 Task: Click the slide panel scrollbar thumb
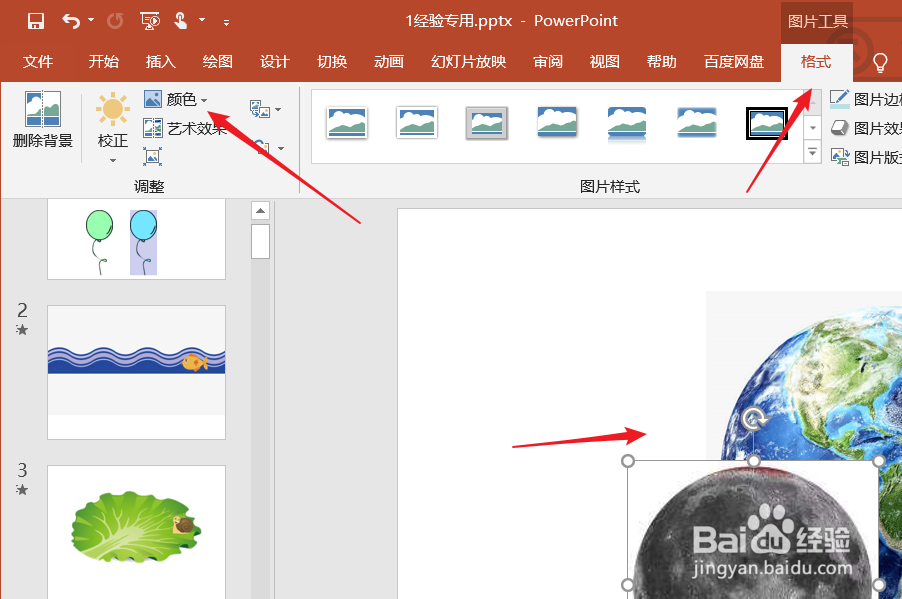coord(260,241)
